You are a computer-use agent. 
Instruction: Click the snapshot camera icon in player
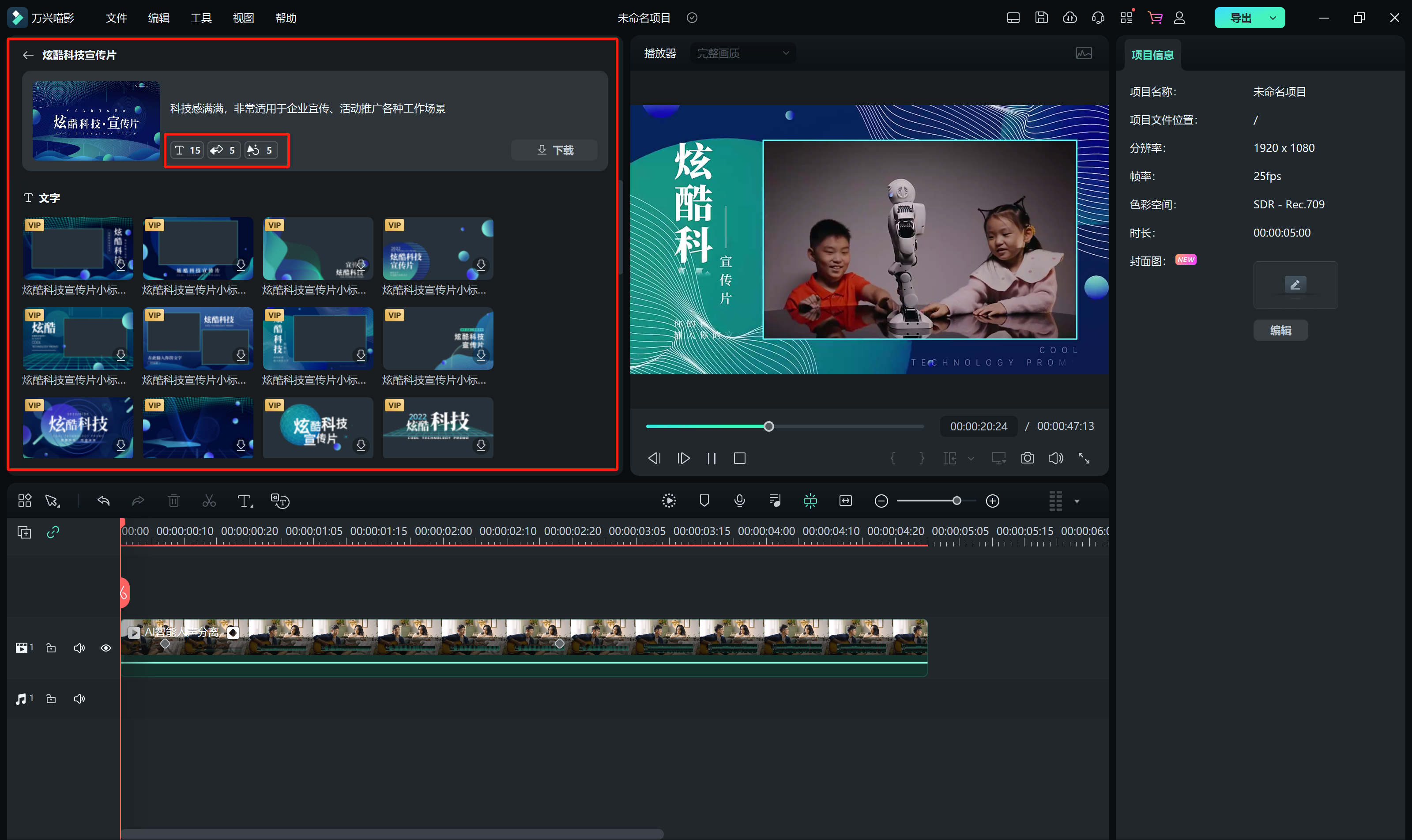point(1027,458)
